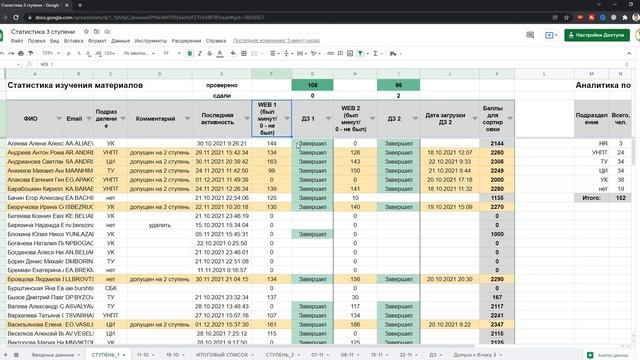Click decrease decimal places icon

[x=88, y=53]
